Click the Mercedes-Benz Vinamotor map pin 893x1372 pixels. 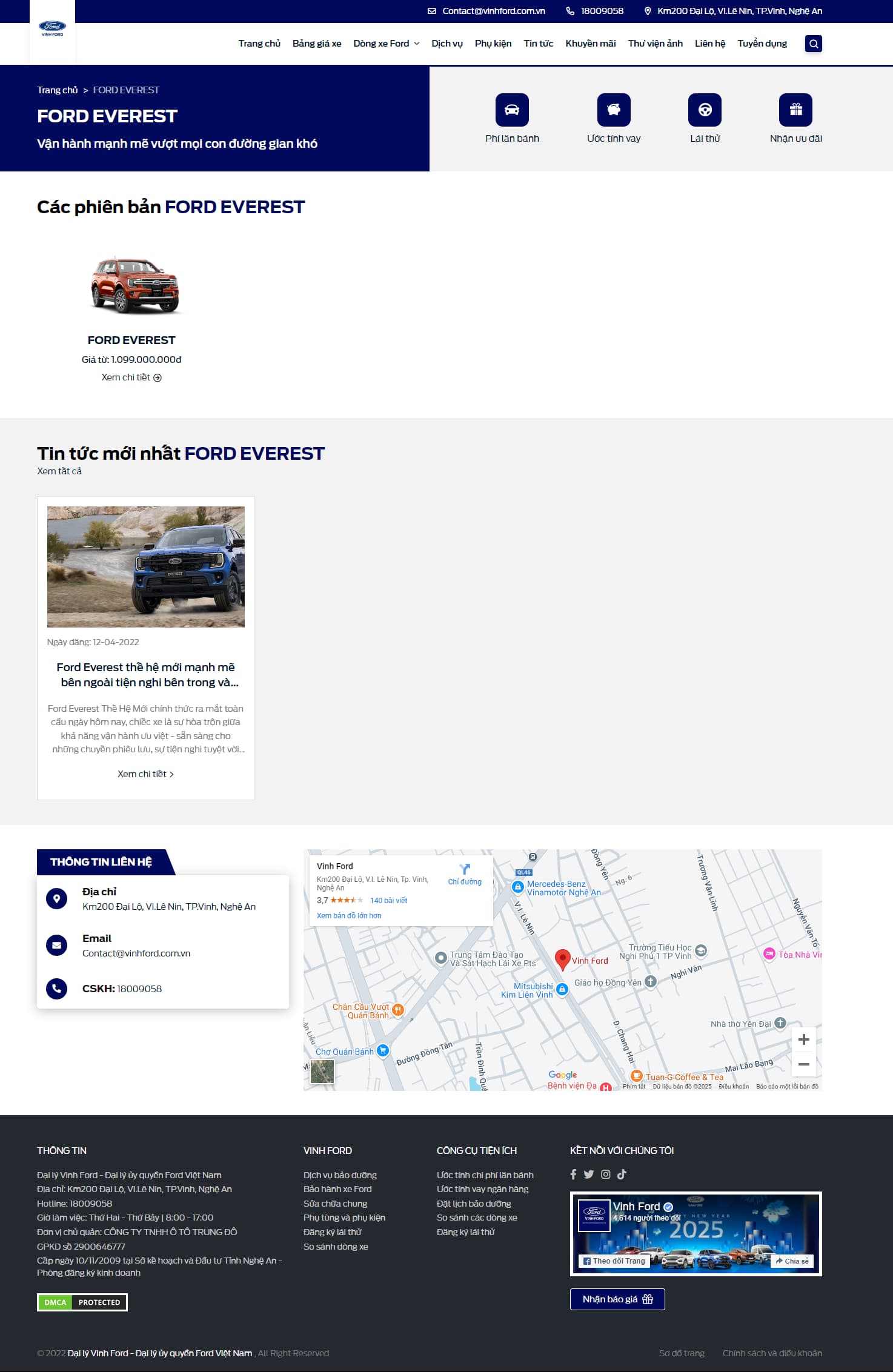point(517,887)
